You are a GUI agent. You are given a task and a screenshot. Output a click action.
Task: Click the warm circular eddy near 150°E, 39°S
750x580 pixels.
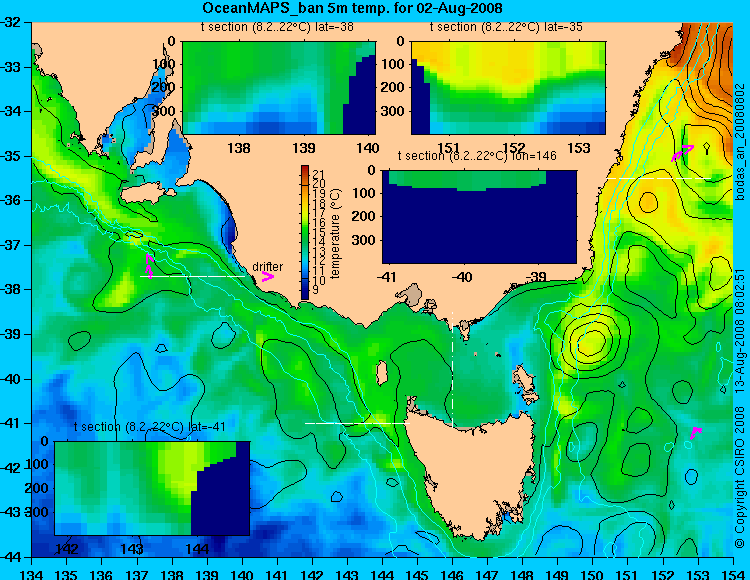[x=593, y=340]
